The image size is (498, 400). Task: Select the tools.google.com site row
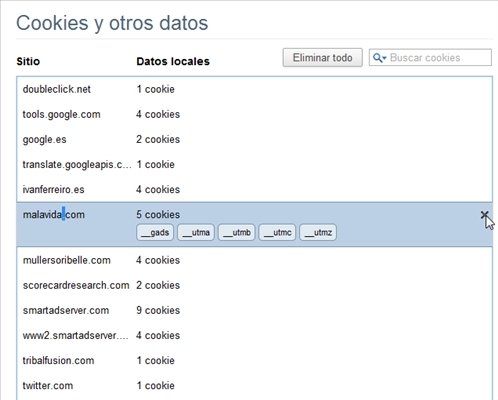point(254,114)
